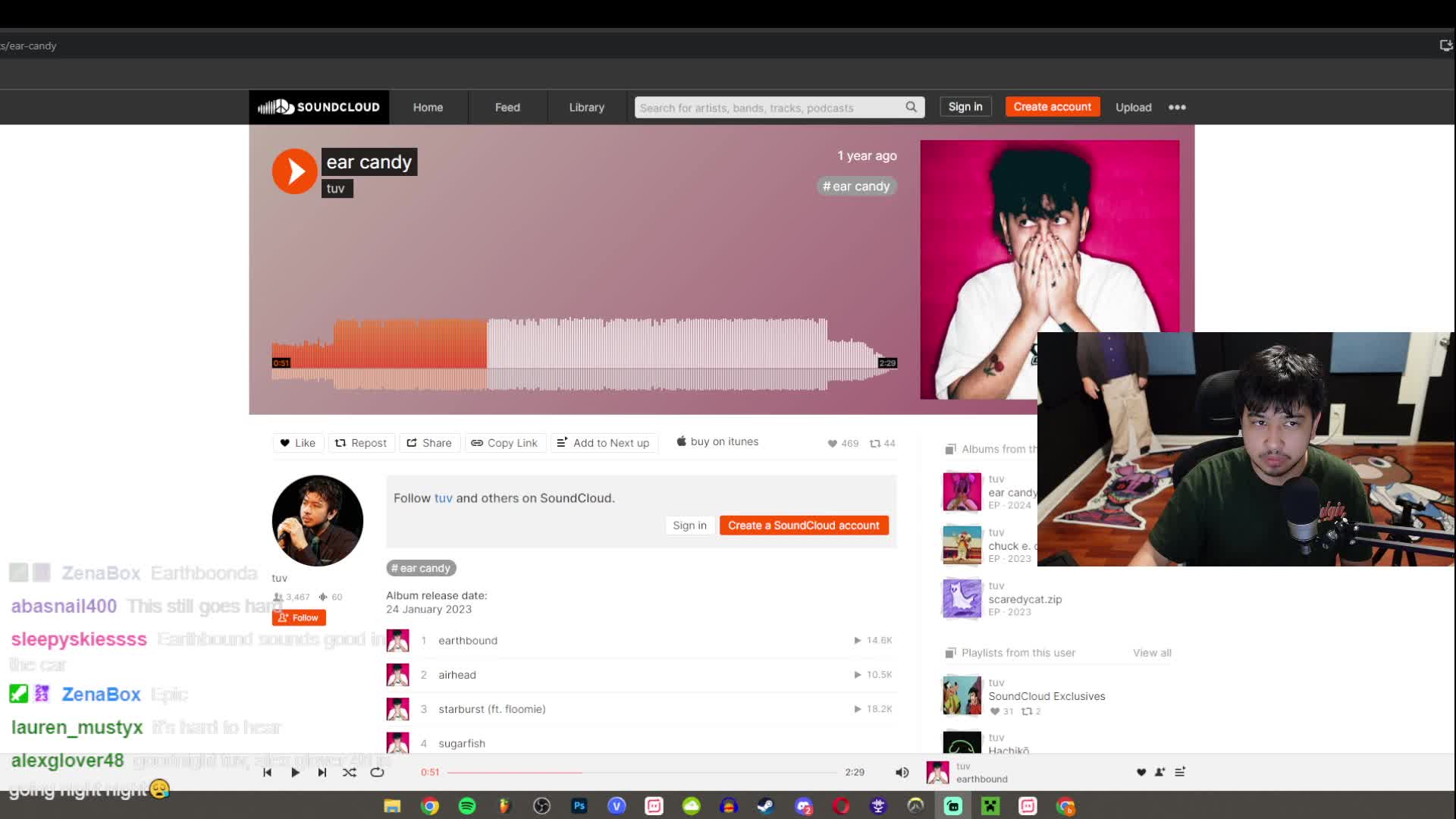This screenshot has height=819, width=1456.
Task: Select track 4 sugarfish
Action: pyautogui.click(x=461, y=742)
